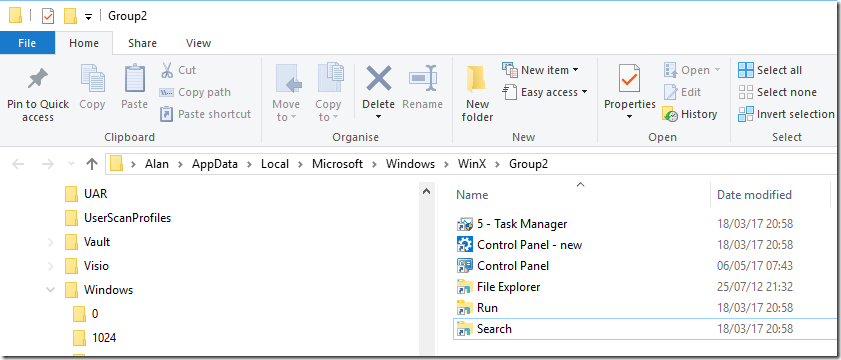Open the recent locations dropdown
This screenshot has height=360, width=841.
click(71, 164)
